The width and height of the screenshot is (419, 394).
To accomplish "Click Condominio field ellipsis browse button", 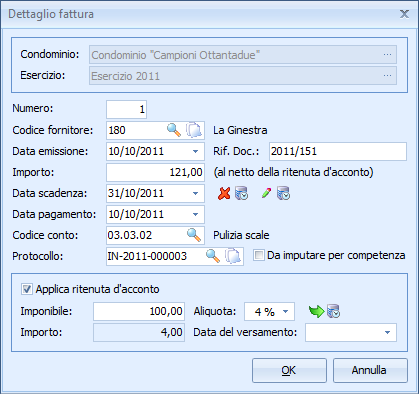I will (387, 55).
